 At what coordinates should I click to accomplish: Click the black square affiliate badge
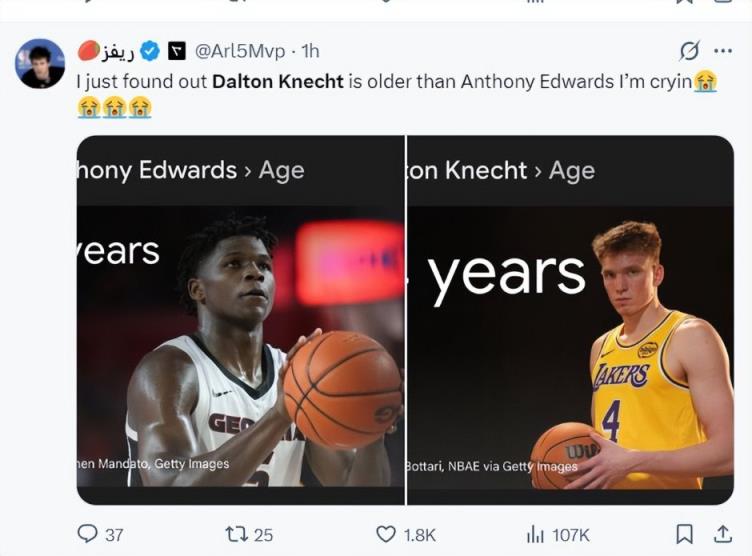pos(176,50)
